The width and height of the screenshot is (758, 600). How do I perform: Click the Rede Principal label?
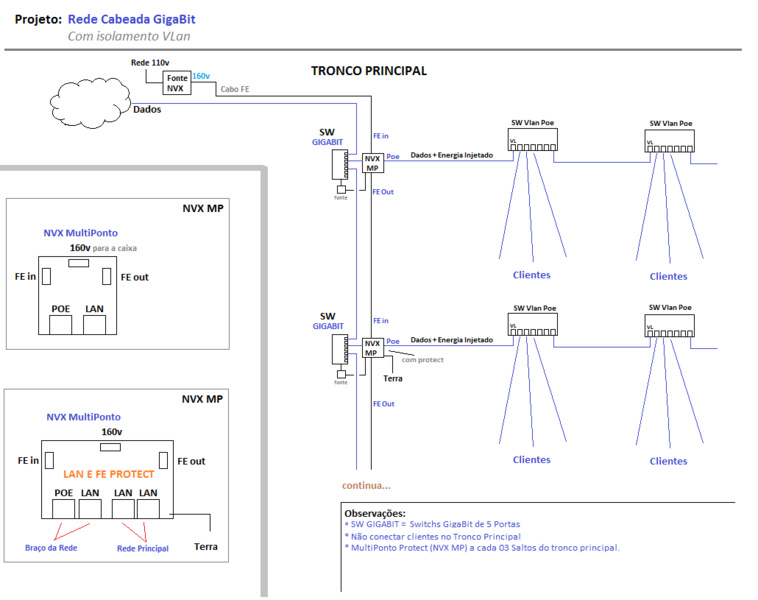pyautogui.click(x=143, y=548)
